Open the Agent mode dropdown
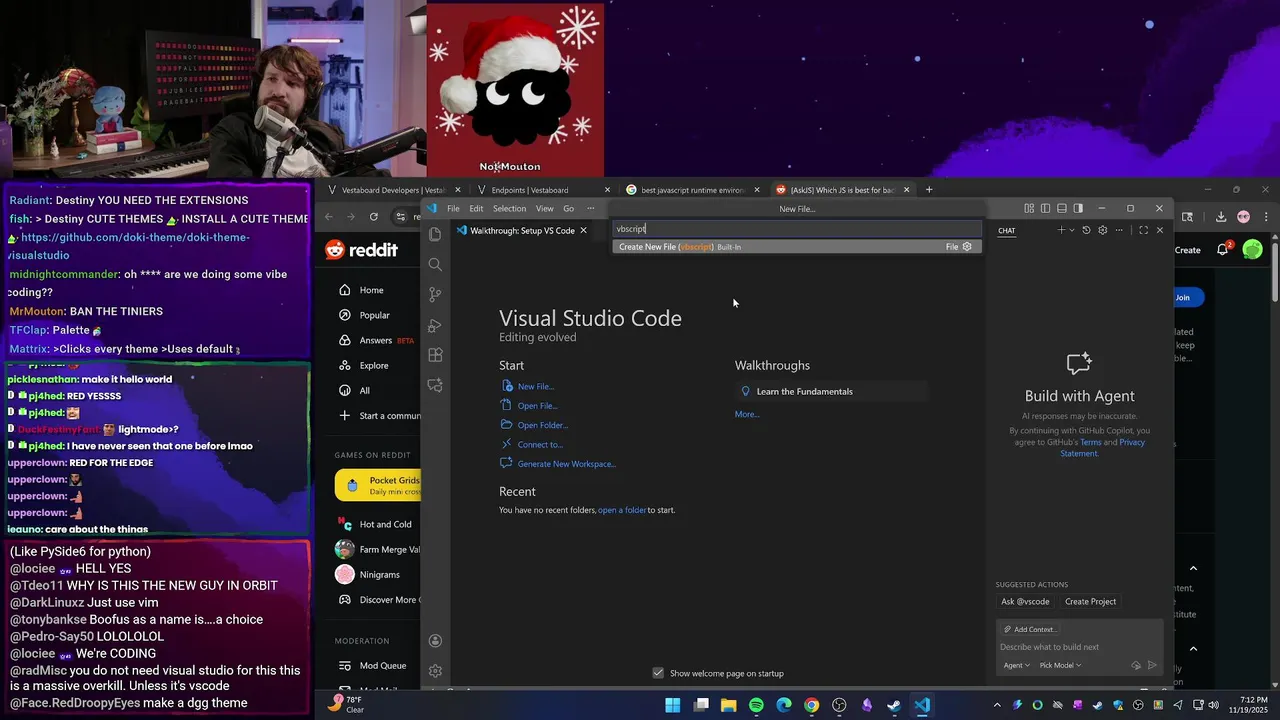The image size is (1280, 720). pos(1016,665)
